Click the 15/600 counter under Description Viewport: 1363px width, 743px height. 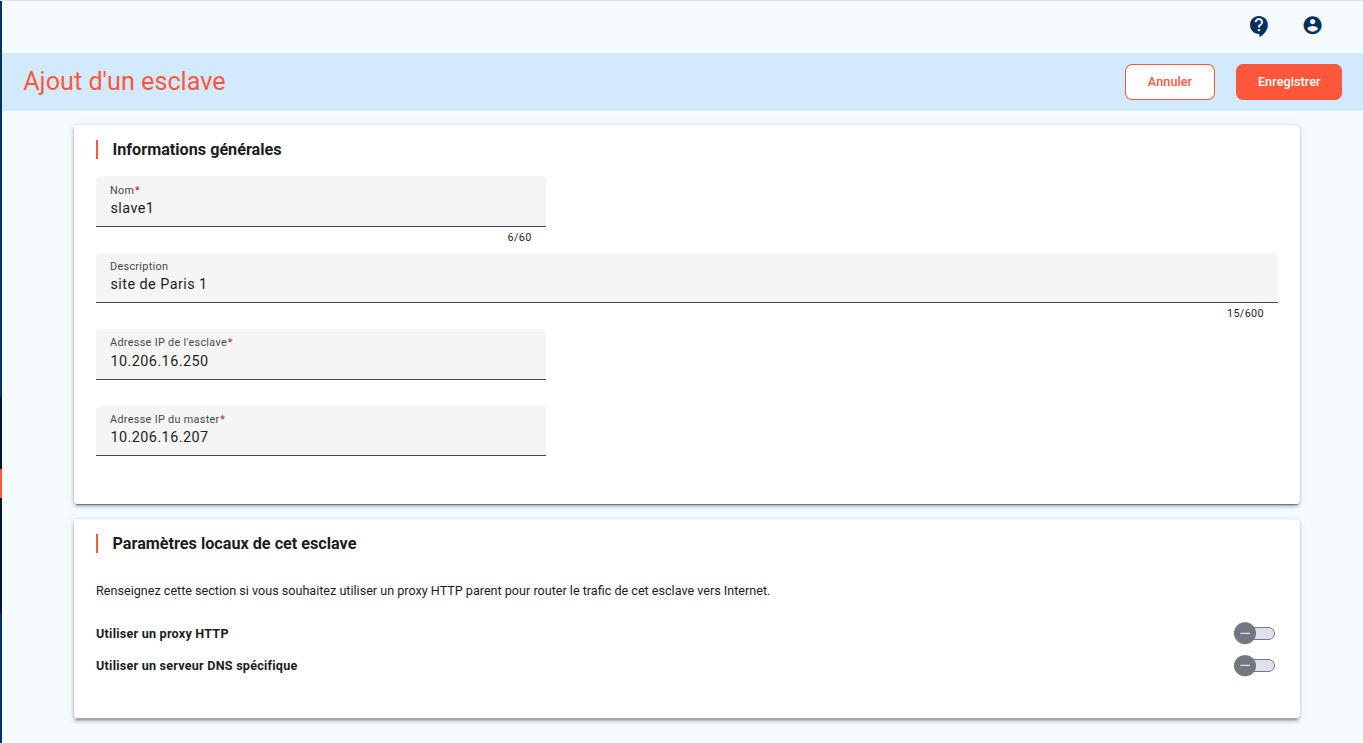[x=1245, y=314]
